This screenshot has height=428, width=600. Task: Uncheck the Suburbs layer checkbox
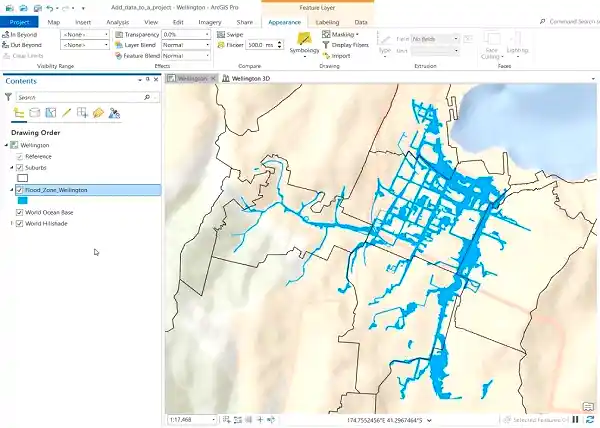point(20,167)
